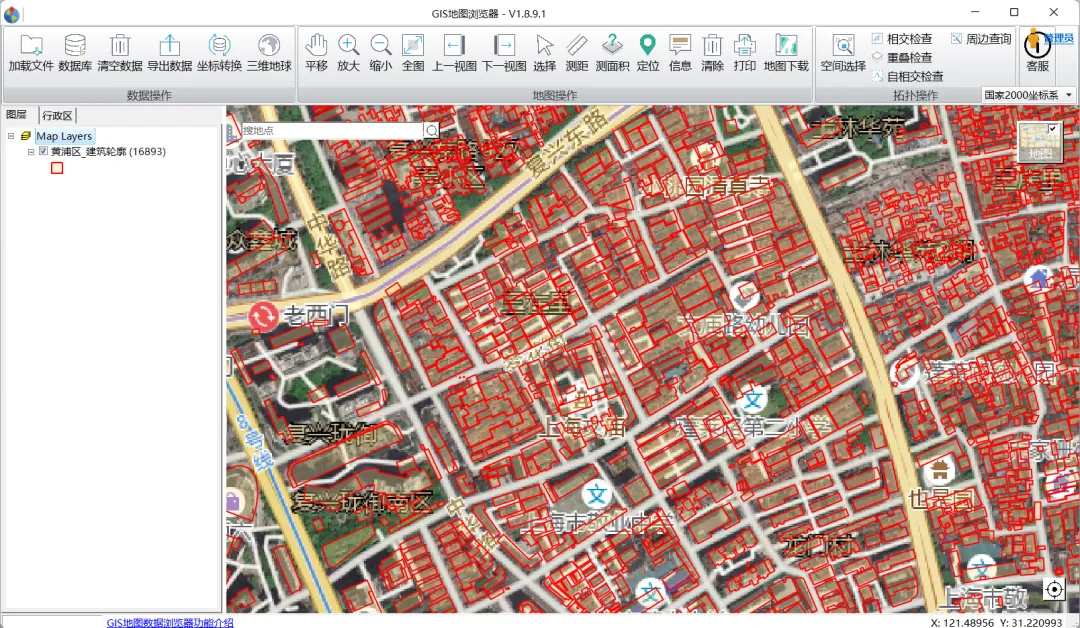Click the 清除 clear icon in map tools
Viewport: 1080px width, 628px height.
pos(712,45)
